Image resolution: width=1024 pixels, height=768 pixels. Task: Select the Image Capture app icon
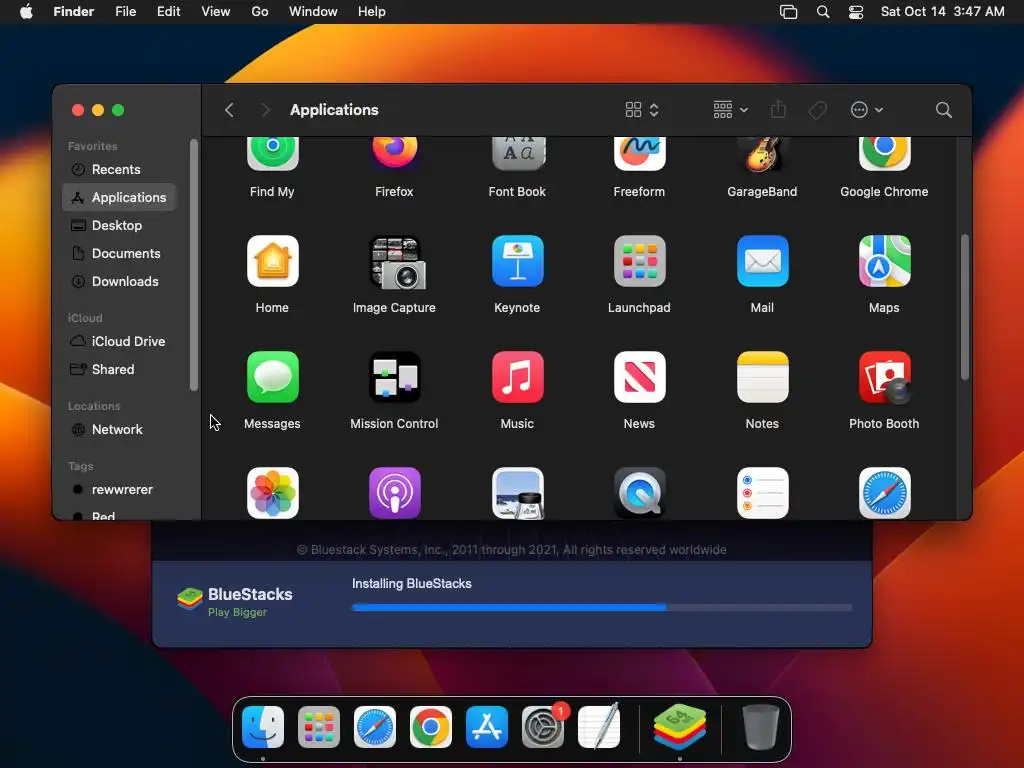tap(396, 263)
